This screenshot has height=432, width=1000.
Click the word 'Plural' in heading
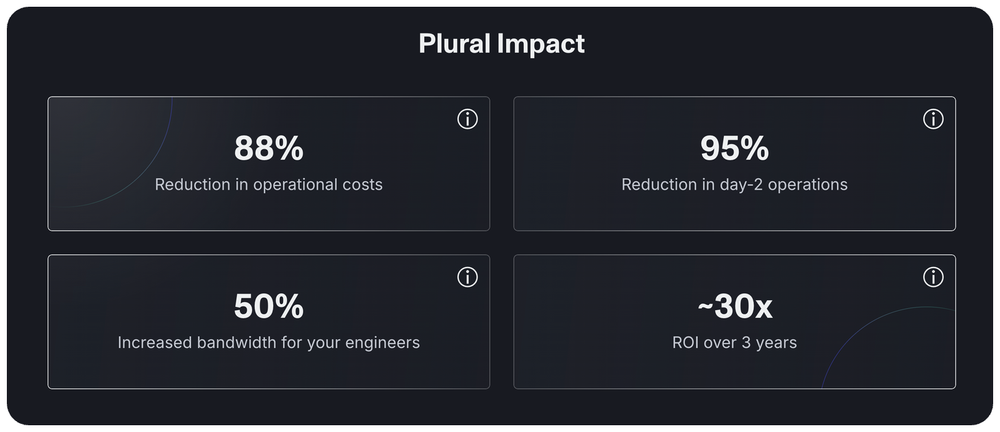click(x=456, y=44)
